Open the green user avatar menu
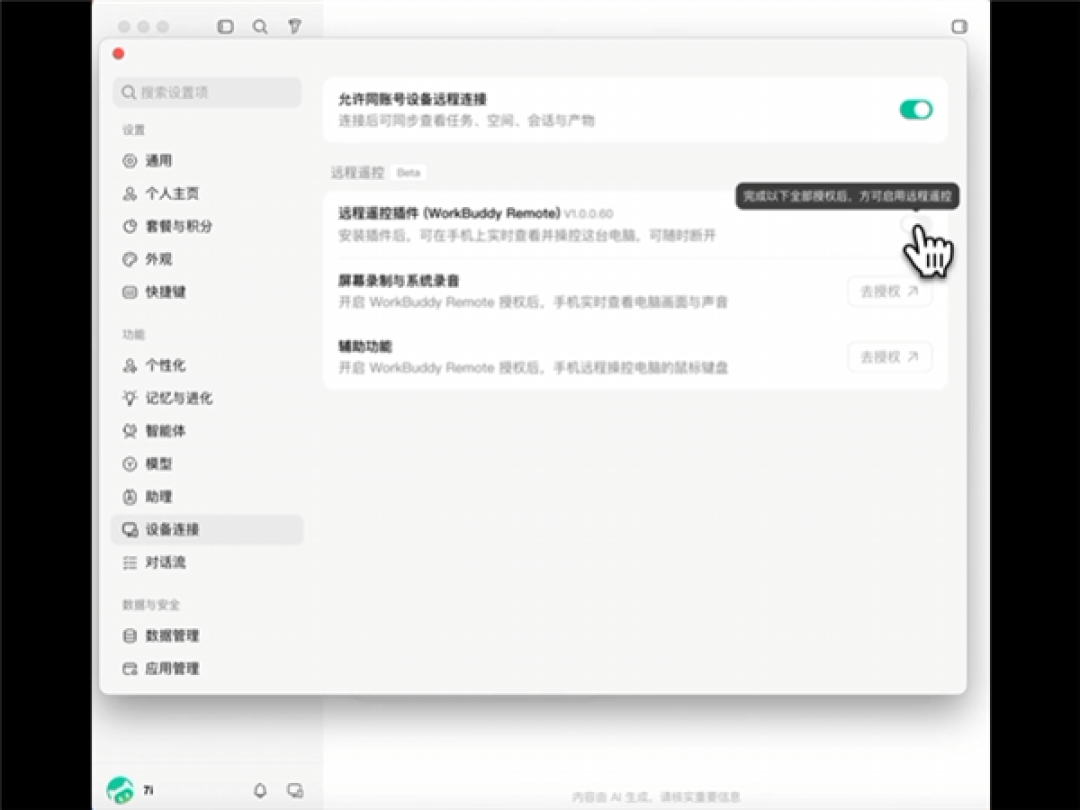Image resolution: width=1080 pixels, height=810 pixels. (121, 790)
